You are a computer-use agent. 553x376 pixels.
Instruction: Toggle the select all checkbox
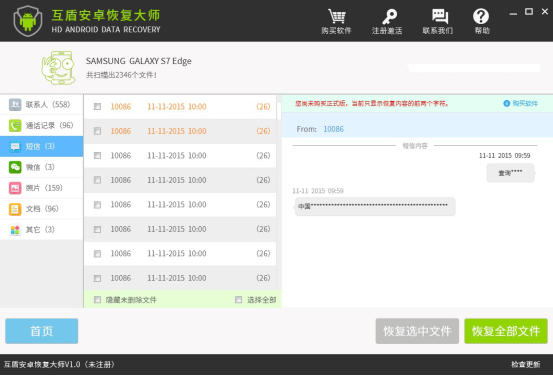point(239,300)
